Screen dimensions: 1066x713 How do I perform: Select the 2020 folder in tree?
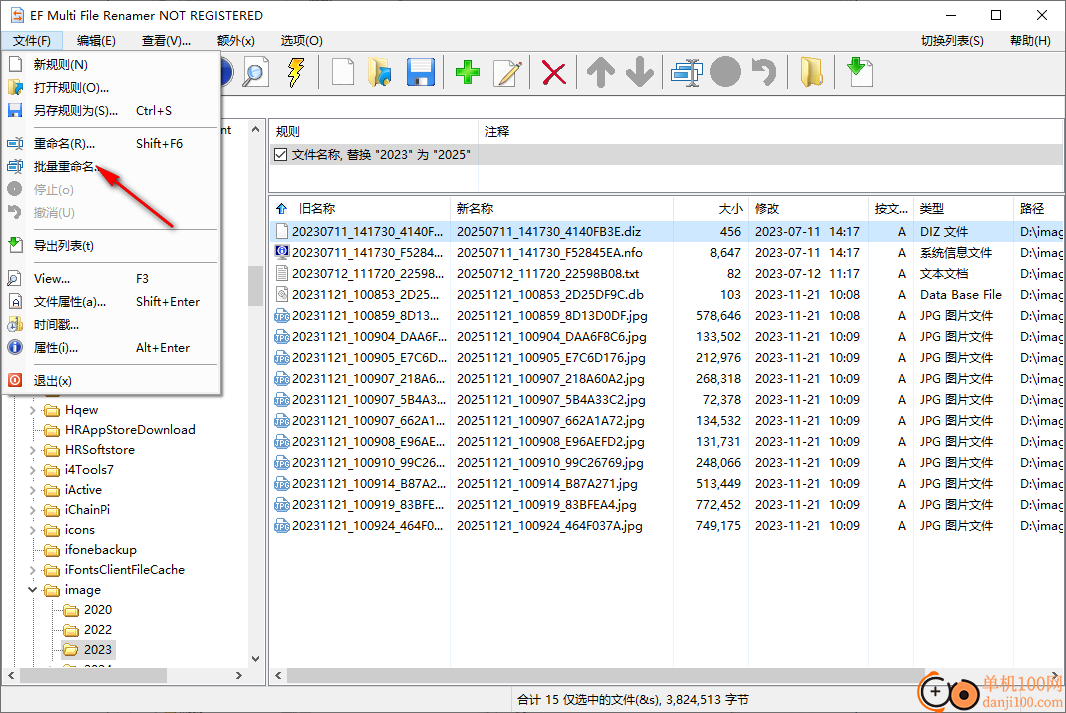(x=98, y=610)
